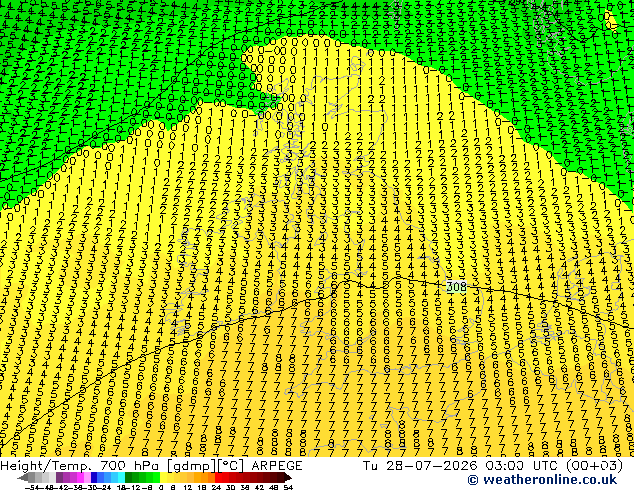Click the '-54' legend scale label
634x490 pixels.
tap(32, 487)
